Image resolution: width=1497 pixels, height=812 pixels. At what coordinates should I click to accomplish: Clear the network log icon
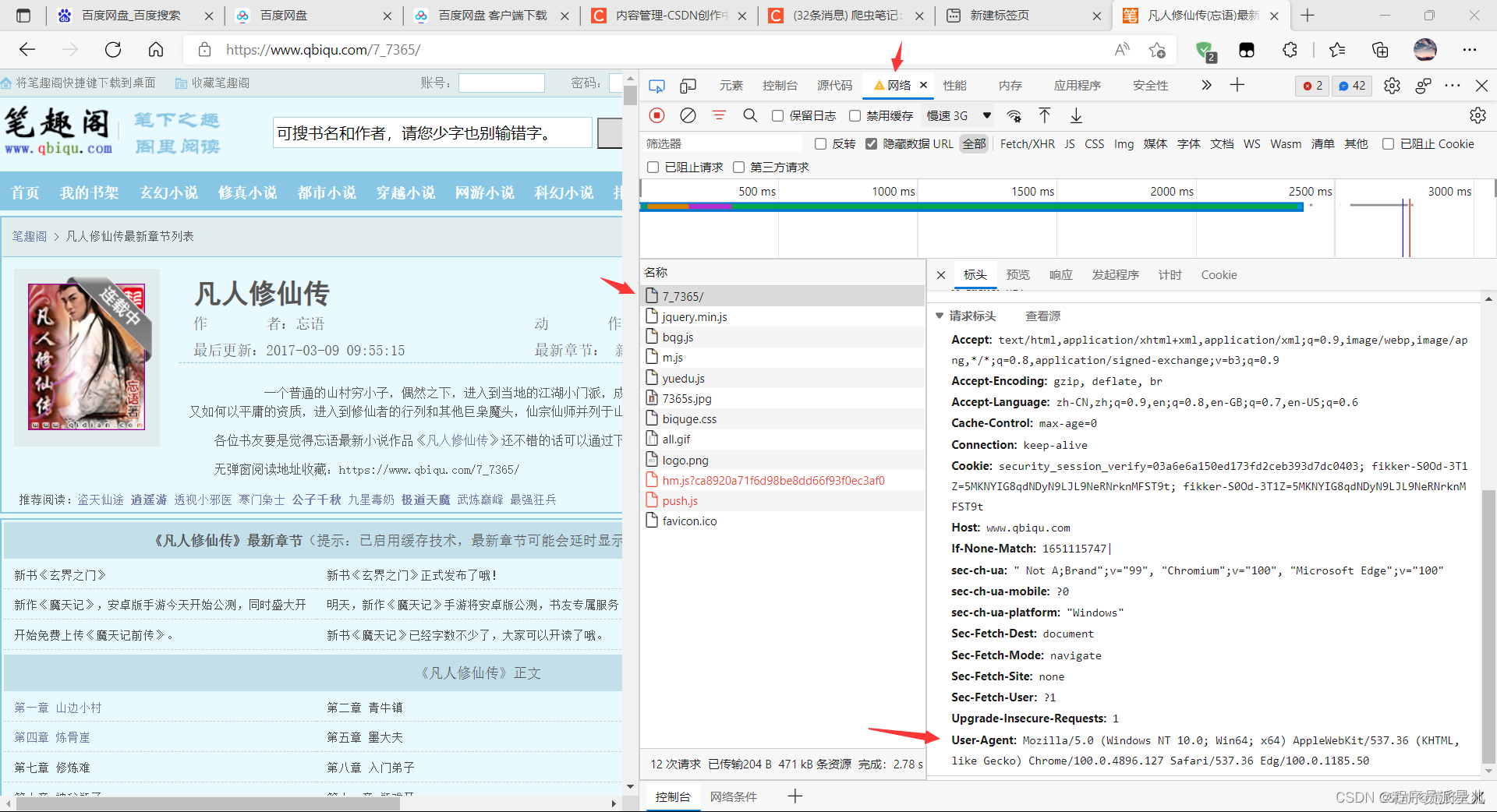point(688,115)
